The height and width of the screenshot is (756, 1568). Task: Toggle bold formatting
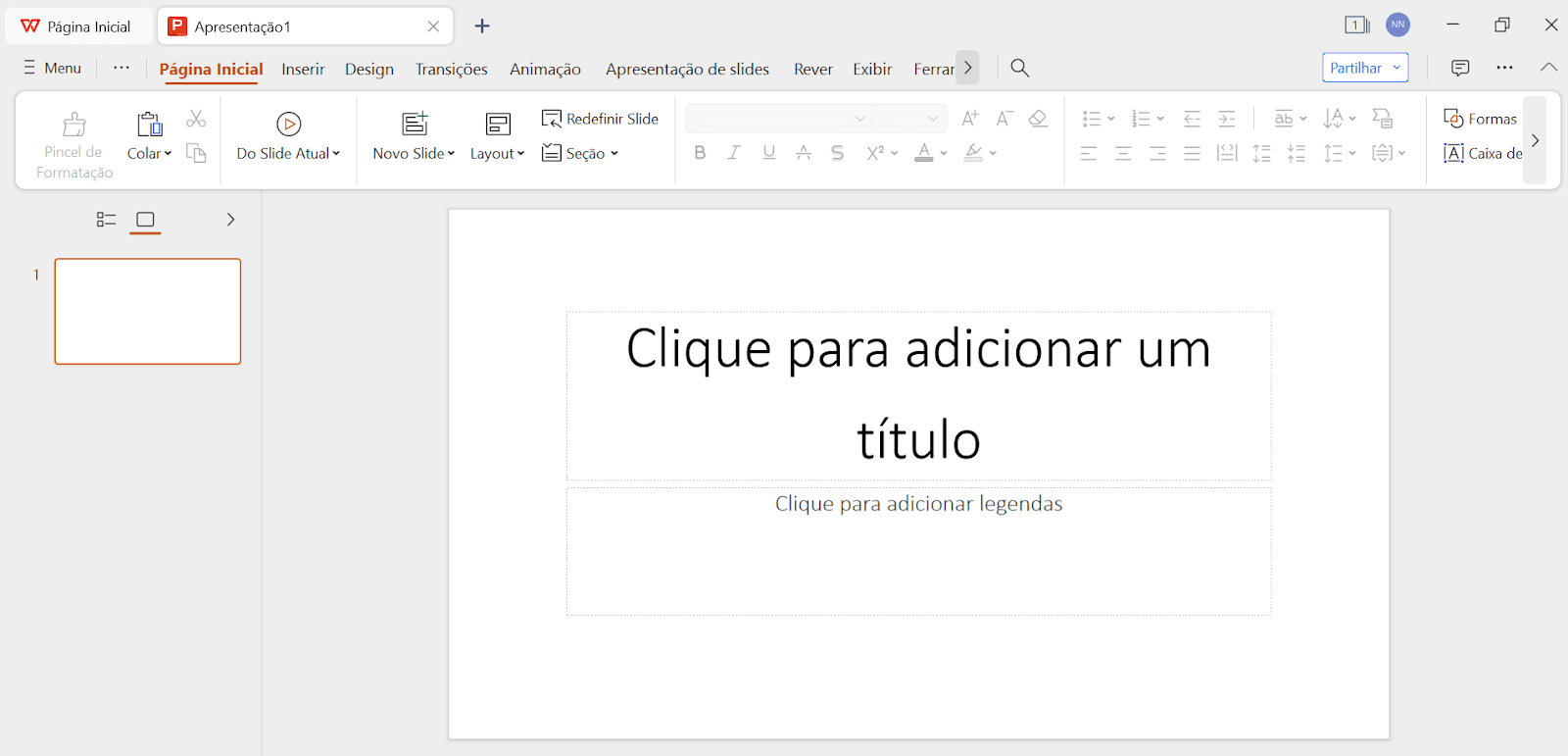[x=700, y=153]
